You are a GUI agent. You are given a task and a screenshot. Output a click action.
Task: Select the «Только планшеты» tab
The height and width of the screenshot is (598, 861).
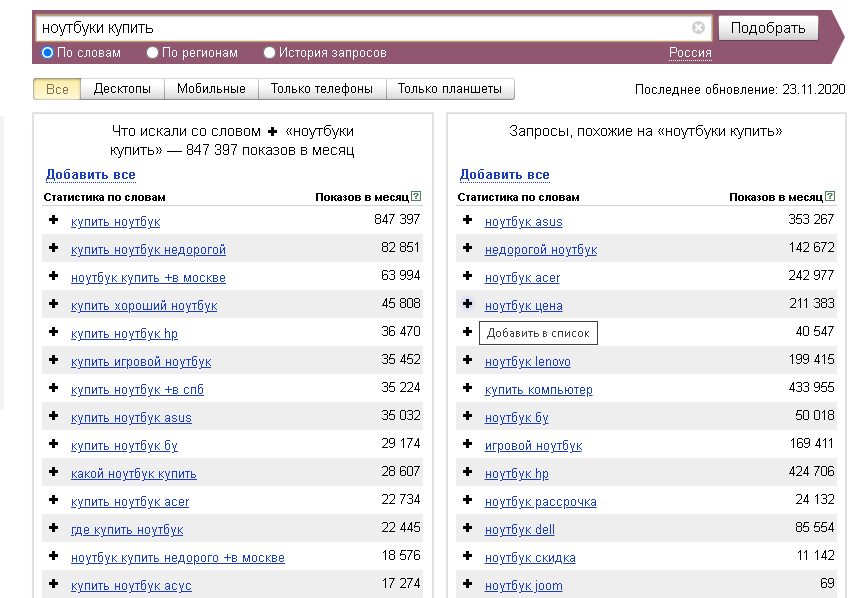pos(450,89)
